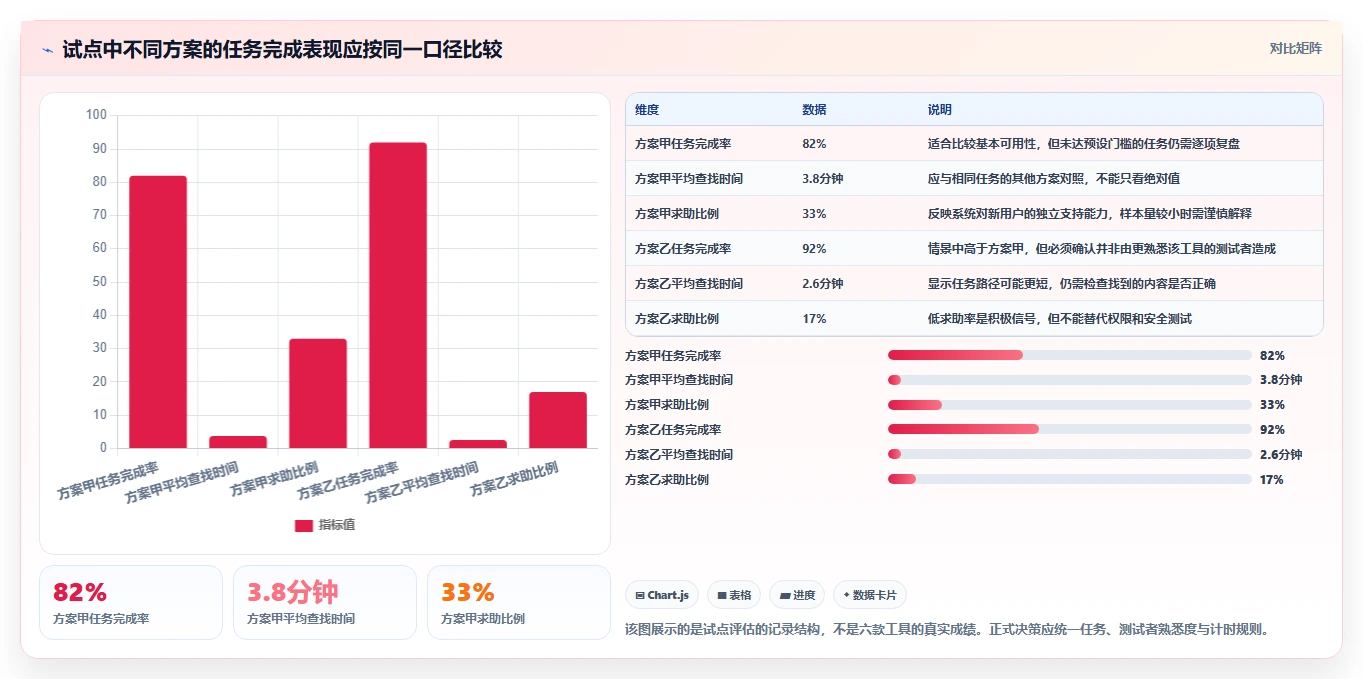
Task: Select the 表格 tag chip
Action: coord(734,595)
